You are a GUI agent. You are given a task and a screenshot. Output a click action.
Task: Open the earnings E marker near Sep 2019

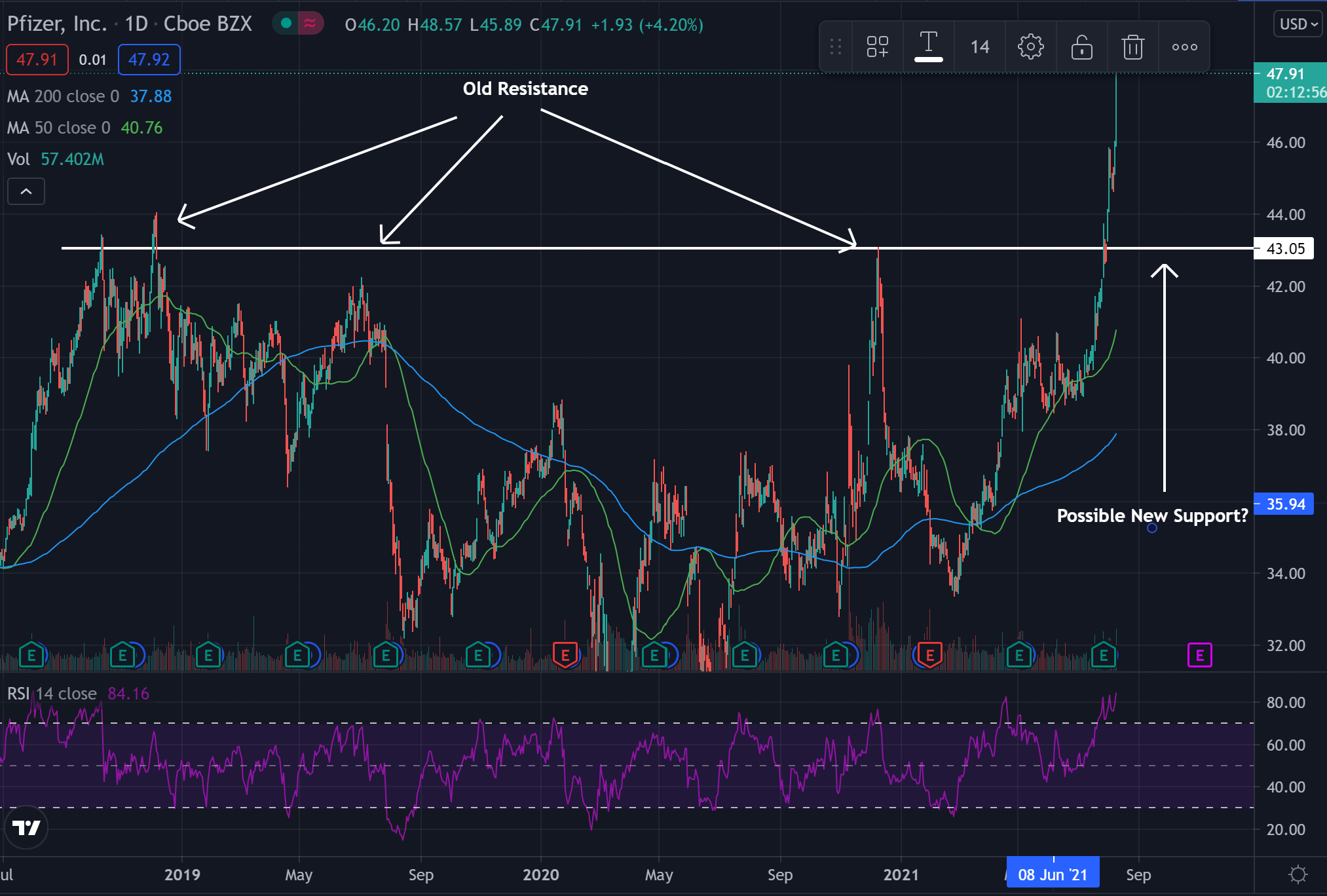pos(386,655)
